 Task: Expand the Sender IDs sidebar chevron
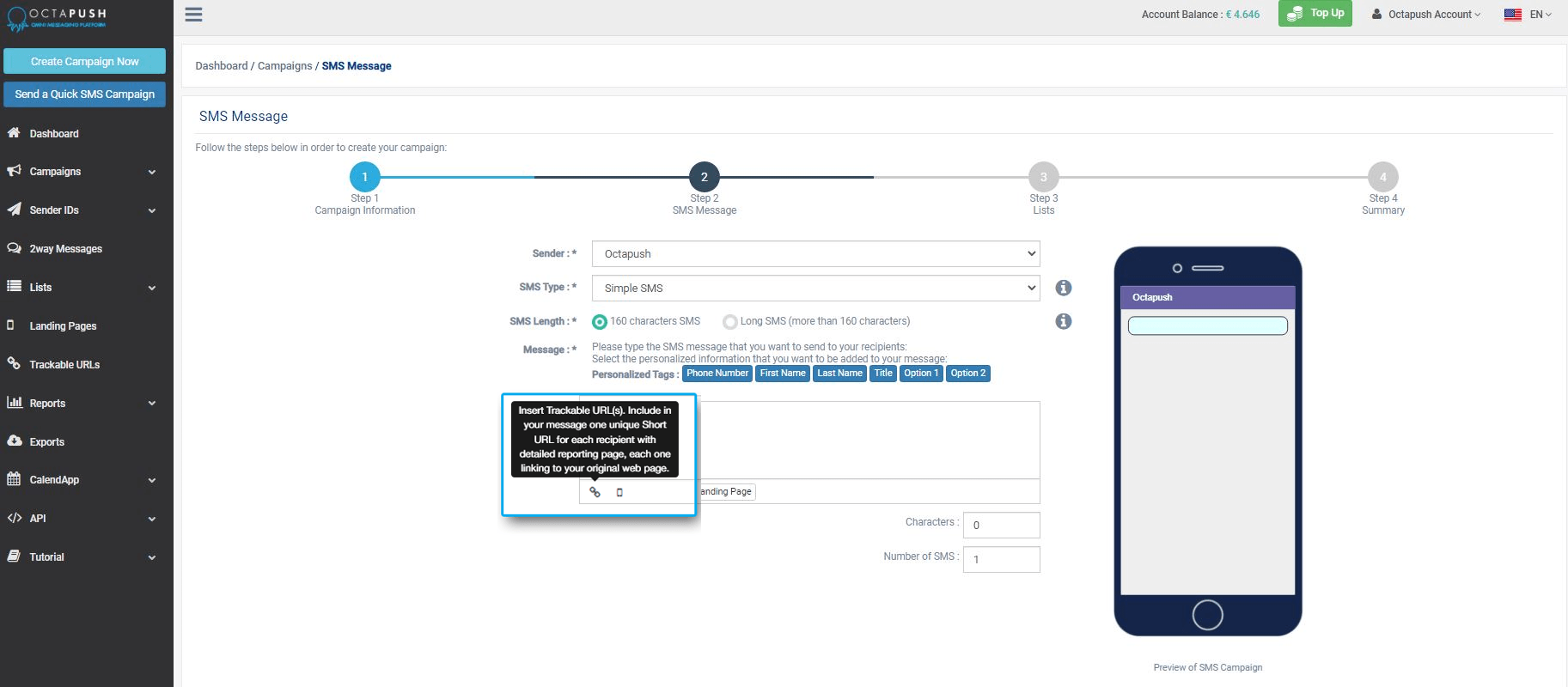coord(152,210)
